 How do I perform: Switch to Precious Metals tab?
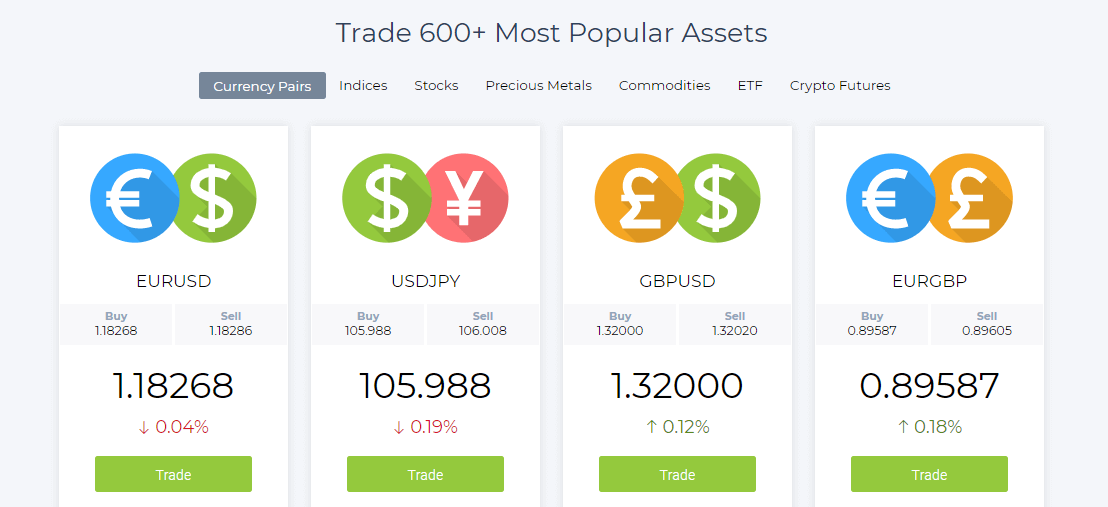tap(538, 86)
